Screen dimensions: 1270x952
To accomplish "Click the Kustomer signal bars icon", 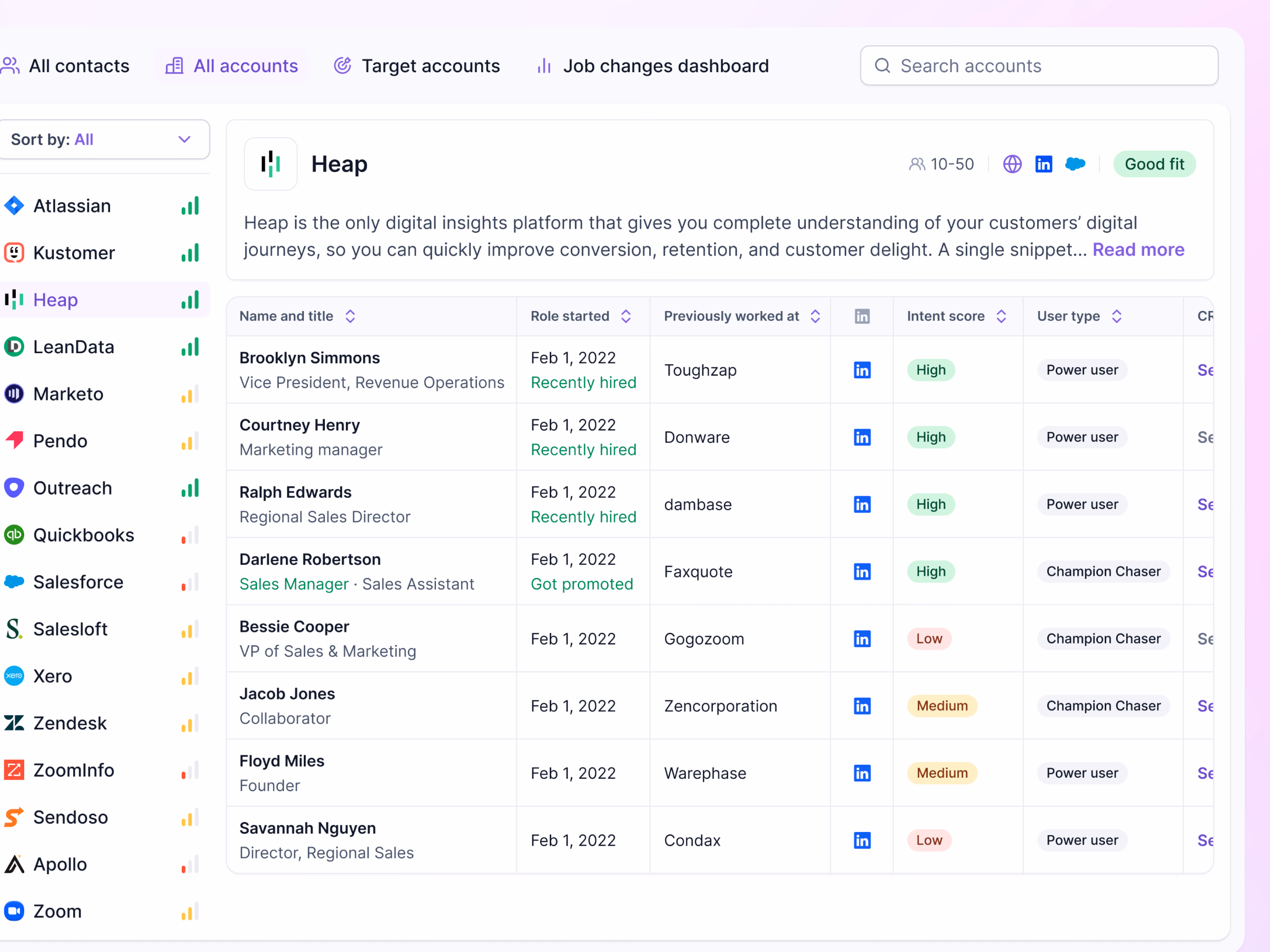I will click(x=190, y=253).
